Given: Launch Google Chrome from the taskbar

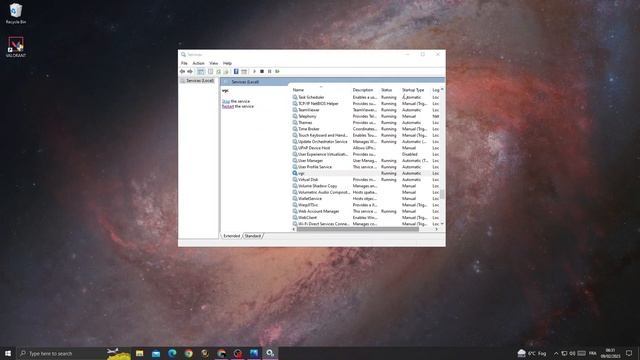Looking at the screenshot, I should (x=189, y=353).
